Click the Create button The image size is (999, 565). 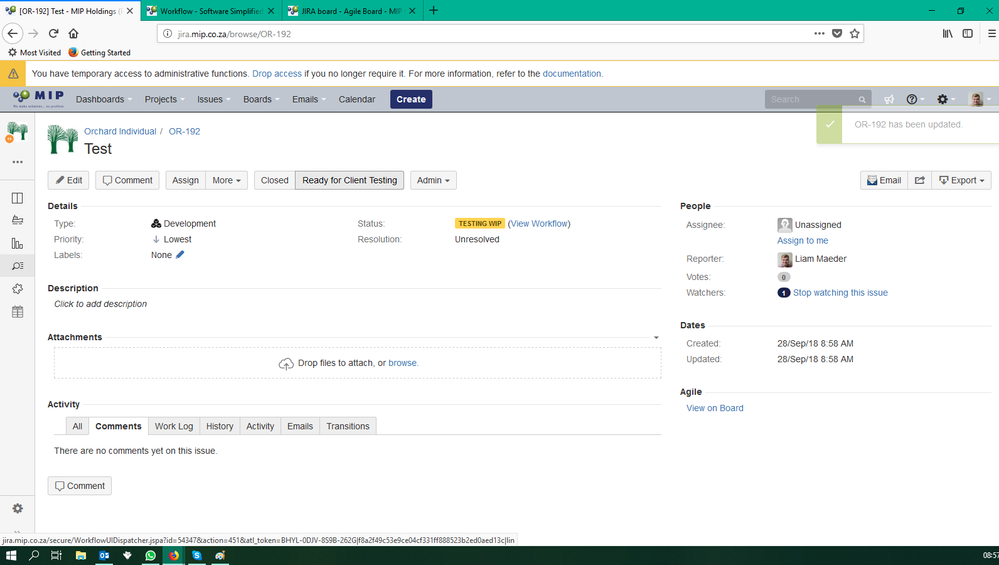(x=411, y=99)
